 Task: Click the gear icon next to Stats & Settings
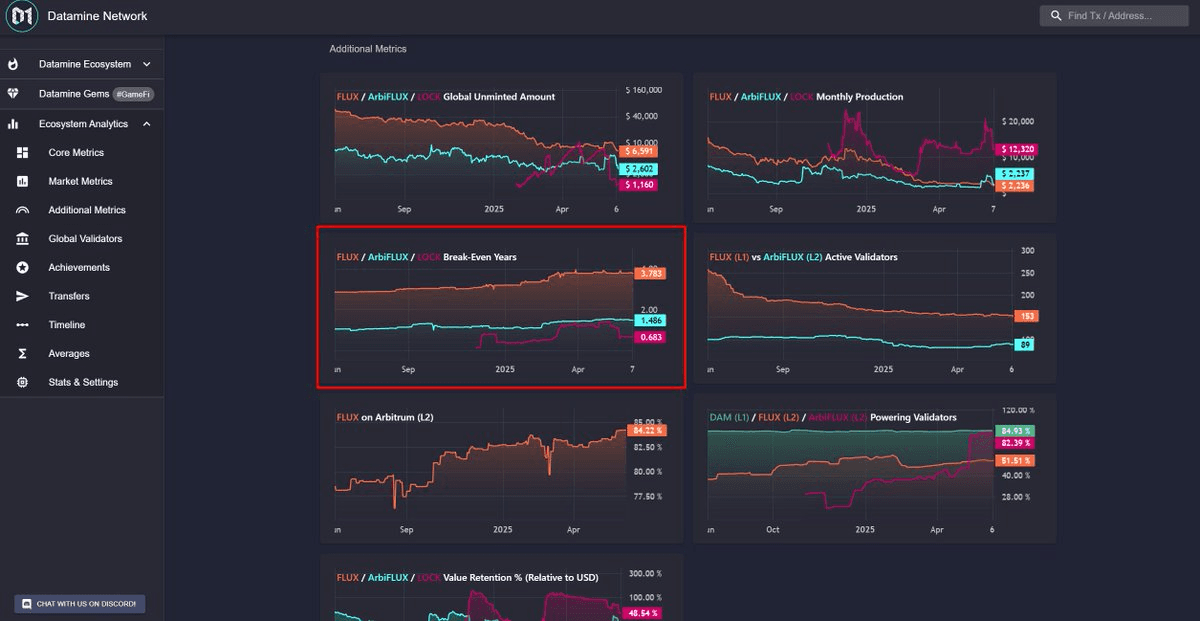tap(23, 382)
